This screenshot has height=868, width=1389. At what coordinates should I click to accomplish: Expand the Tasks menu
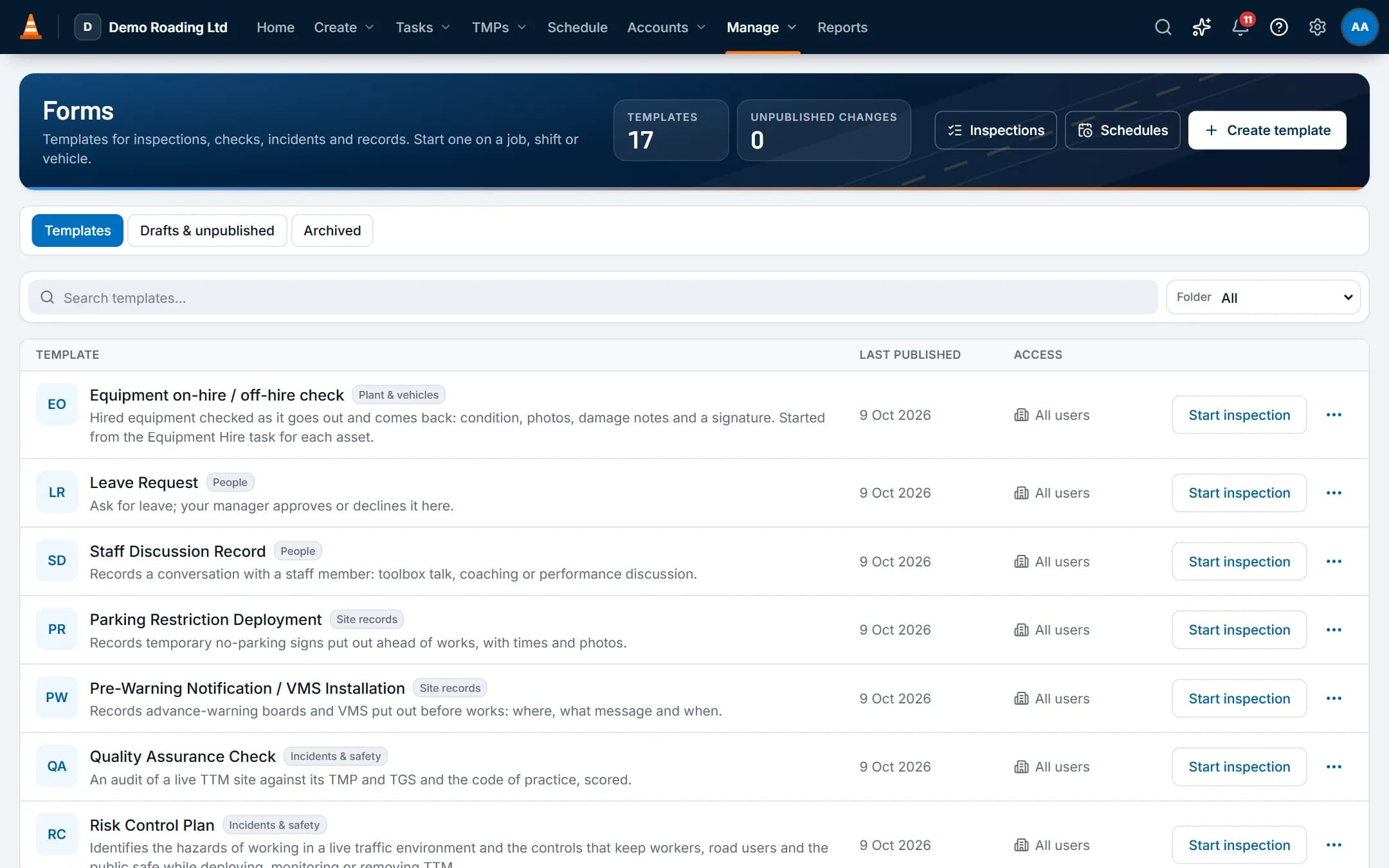422,27
